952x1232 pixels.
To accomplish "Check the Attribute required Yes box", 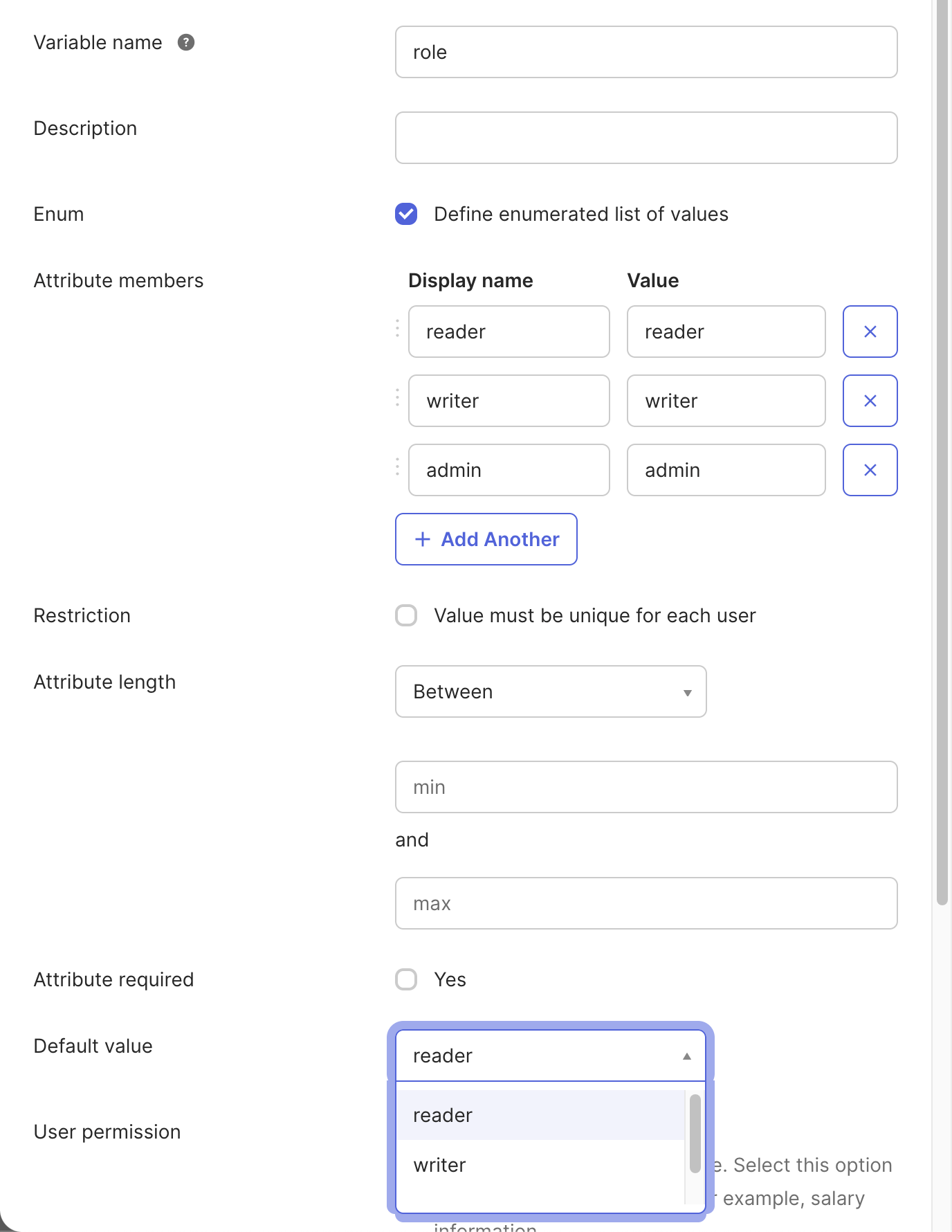I will (x=406, y=979).
